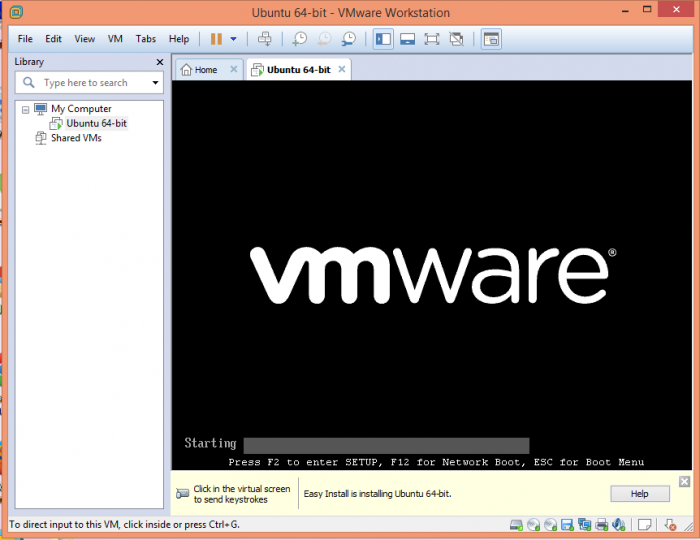Open the File menu
Viewport: 700px width, 540px height.
[25, 39]
